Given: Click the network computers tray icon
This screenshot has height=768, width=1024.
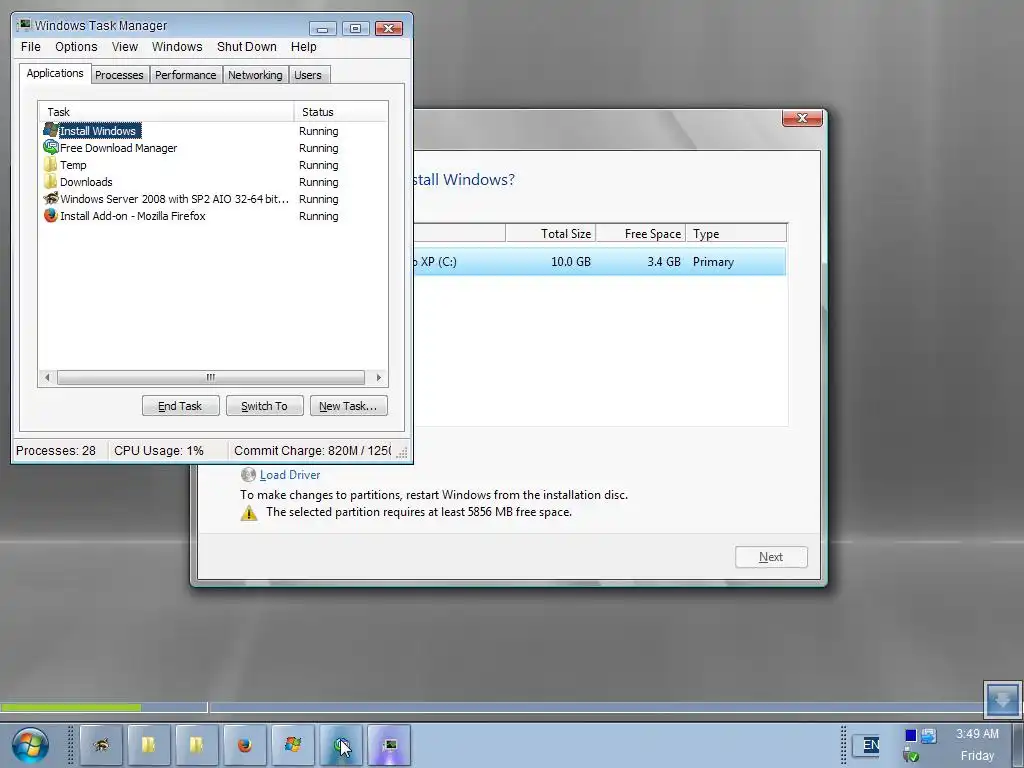Looking at the screenshot, I should point(929,735).
